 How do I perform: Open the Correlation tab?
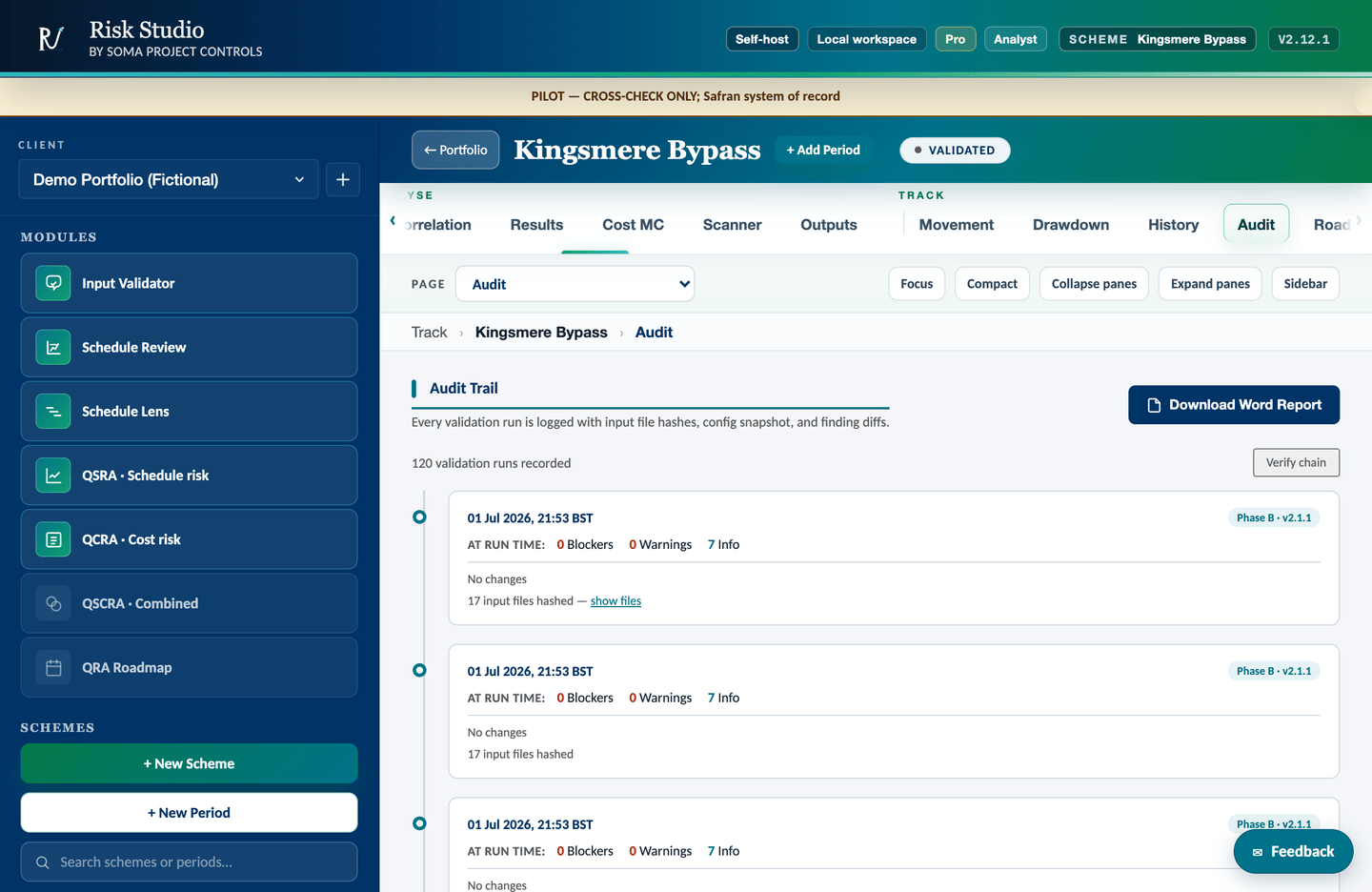click(439, 225)
